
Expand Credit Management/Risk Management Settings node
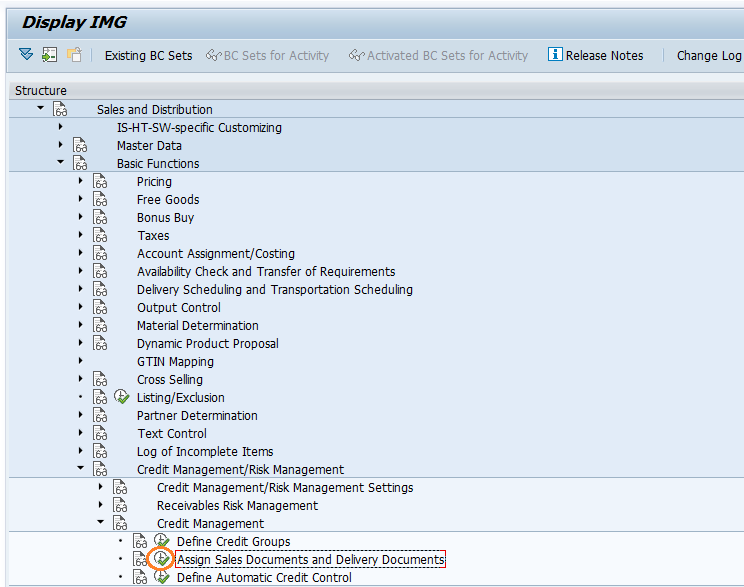click(100, 486)
